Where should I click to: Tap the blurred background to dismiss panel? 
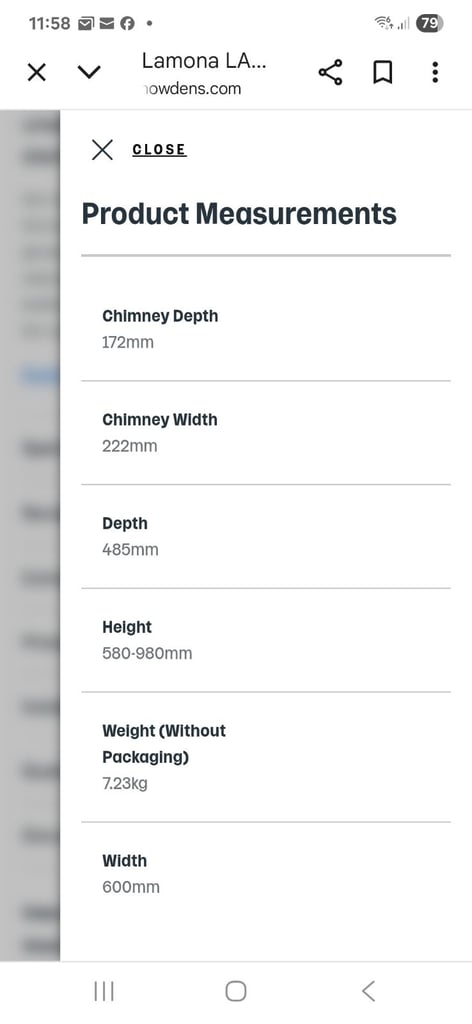tap(30, 536)
